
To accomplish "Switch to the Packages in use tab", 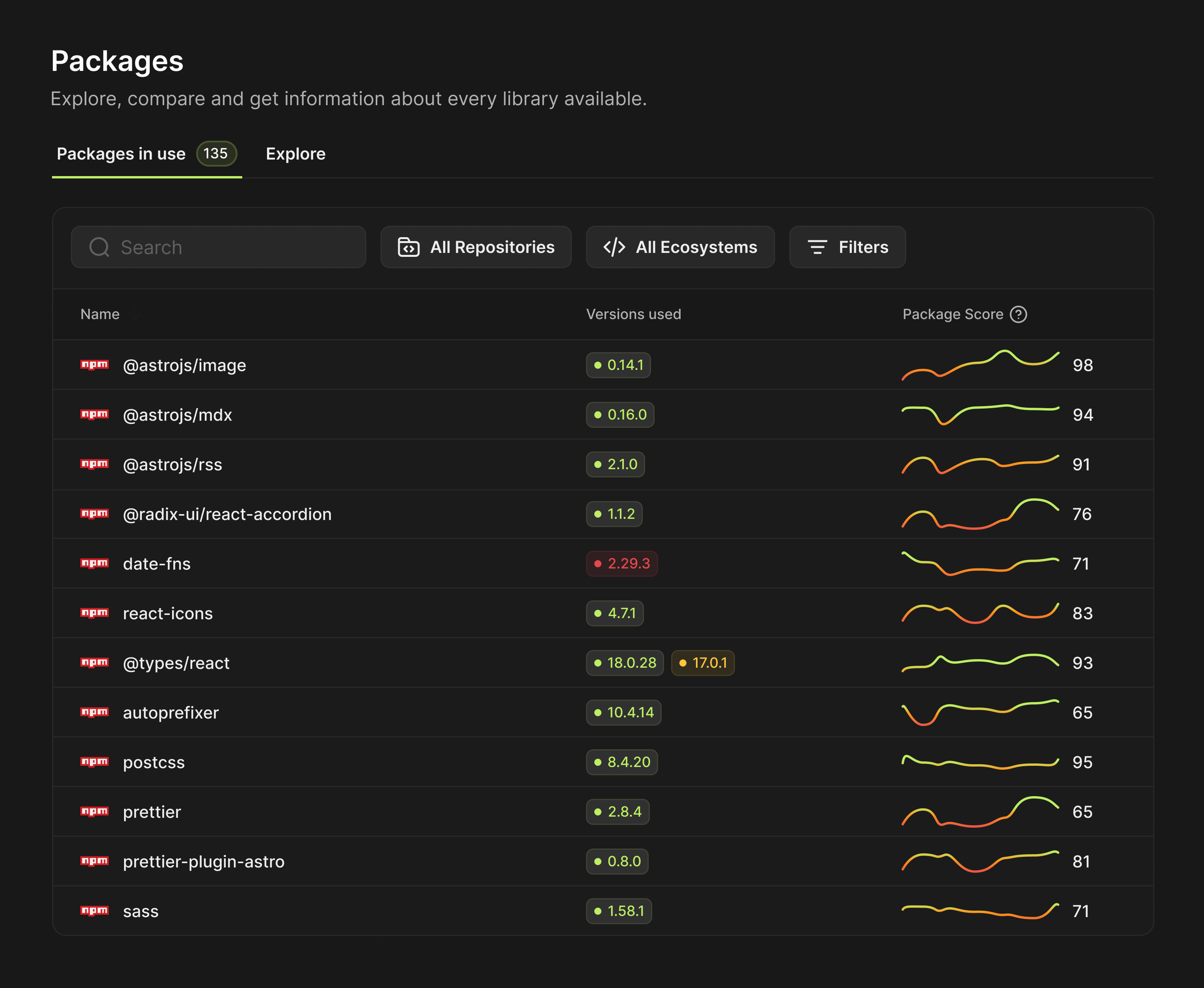I will [x=147, y=154].
